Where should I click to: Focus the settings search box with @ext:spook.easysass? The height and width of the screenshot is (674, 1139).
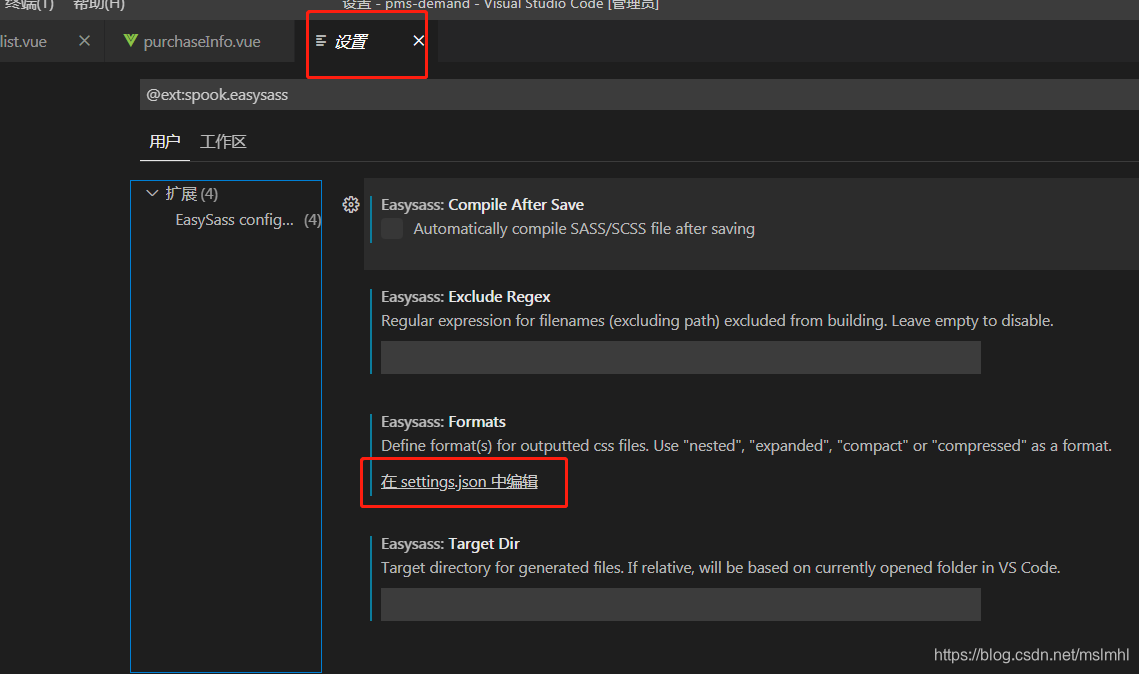(639, 94)
